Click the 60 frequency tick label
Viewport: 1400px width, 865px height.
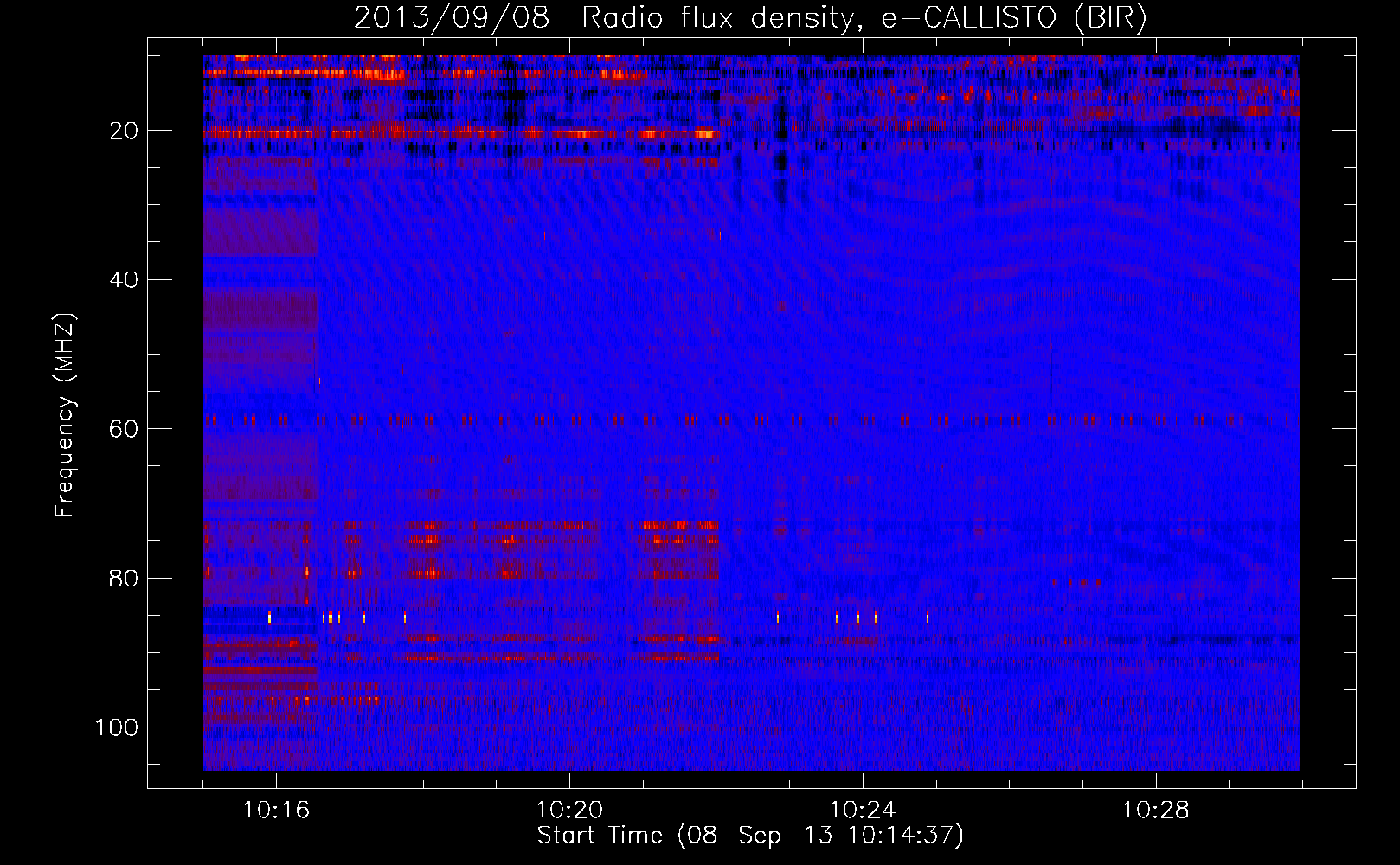tap(125, 429)
